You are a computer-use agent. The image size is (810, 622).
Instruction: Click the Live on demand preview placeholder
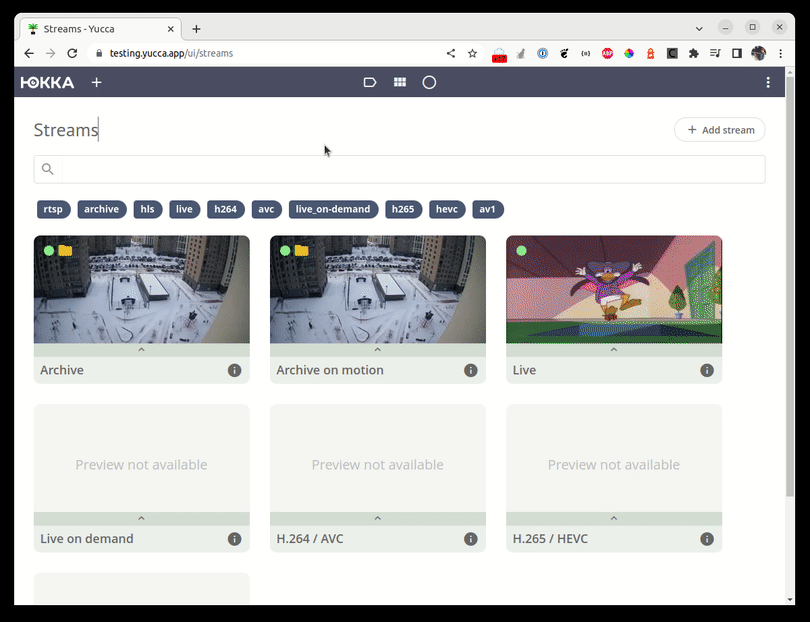[x=142, y=458]
